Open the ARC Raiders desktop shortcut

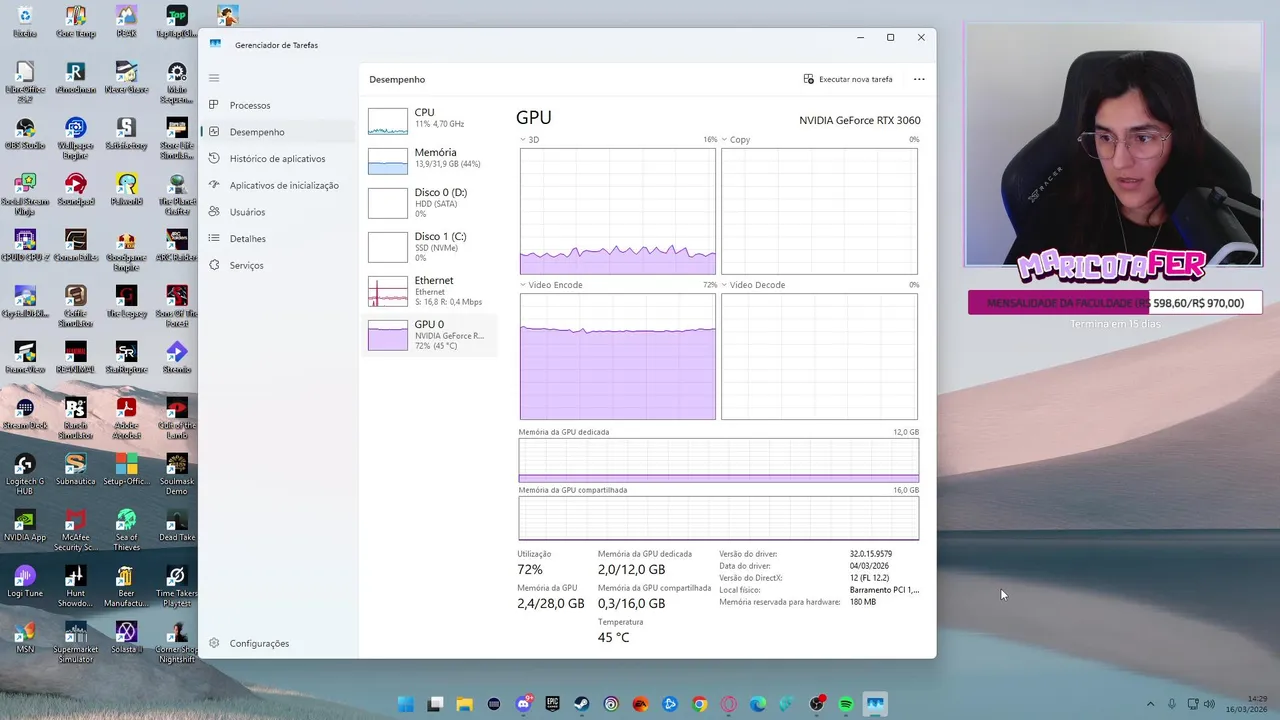(x=177, y=246)
